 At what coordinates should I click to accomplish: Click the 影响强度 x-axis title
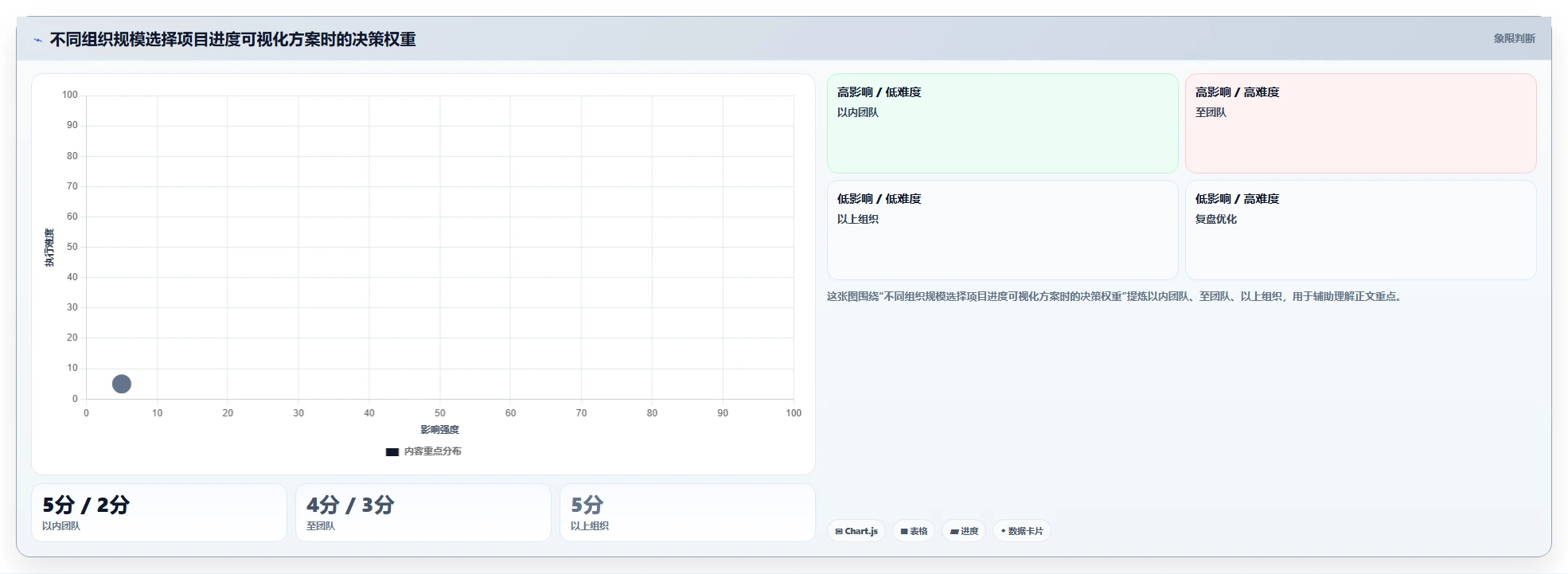[x=439, y=429]
